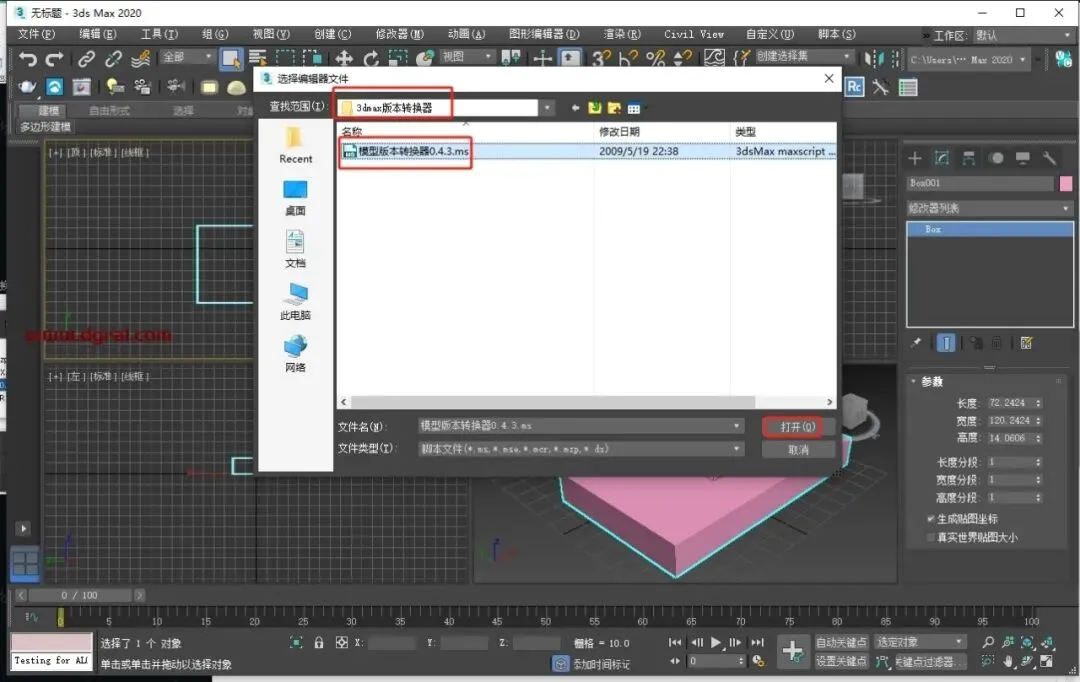Toggle Auto Key mode button

coord(841,642)
